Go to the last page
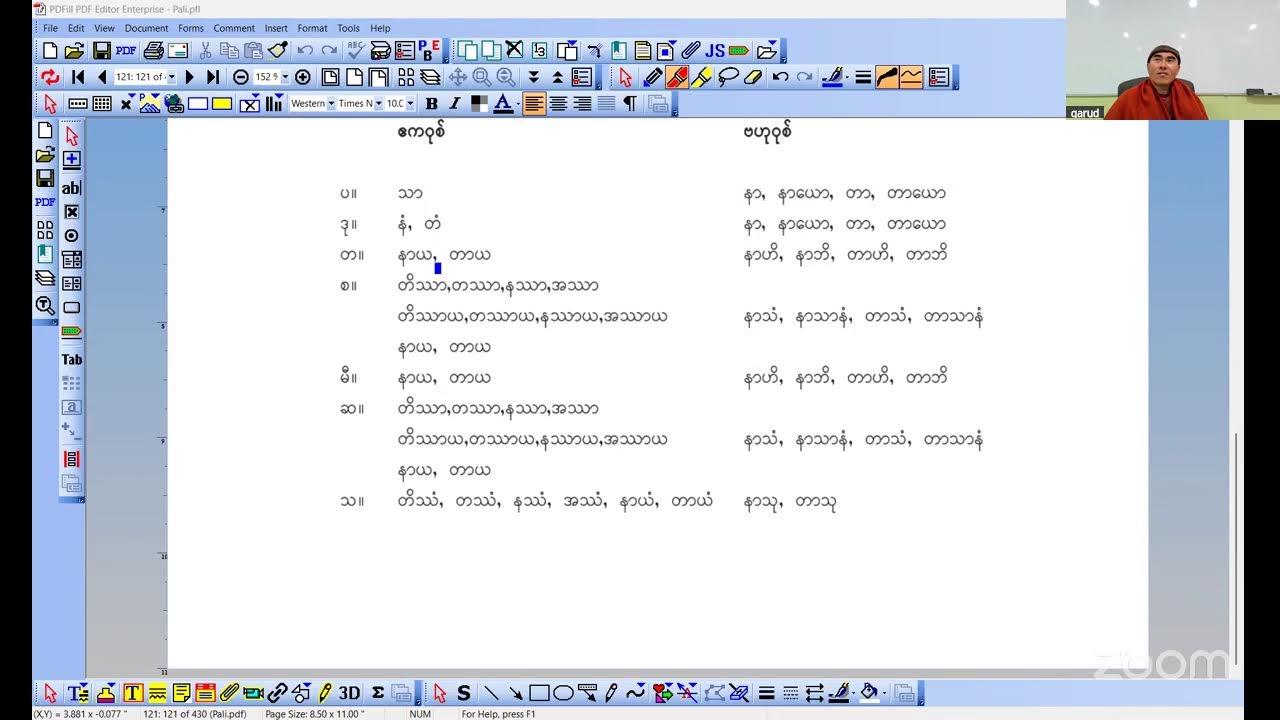Screen dimensions: 1280x720 [212, 77]
